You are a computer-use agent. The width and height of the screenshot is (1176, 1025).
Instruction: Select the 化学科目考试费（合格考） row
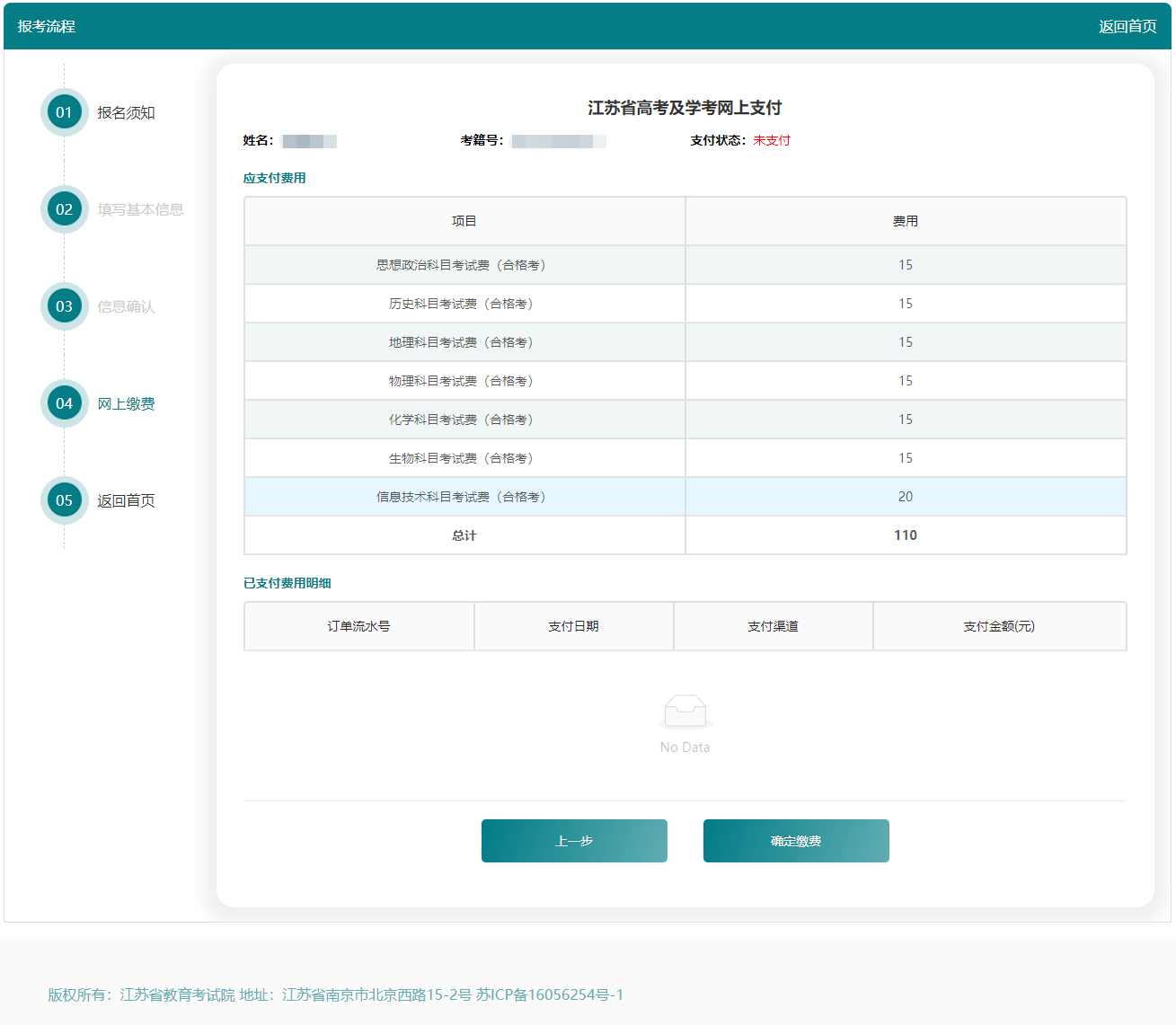click(x=685, y=420)
